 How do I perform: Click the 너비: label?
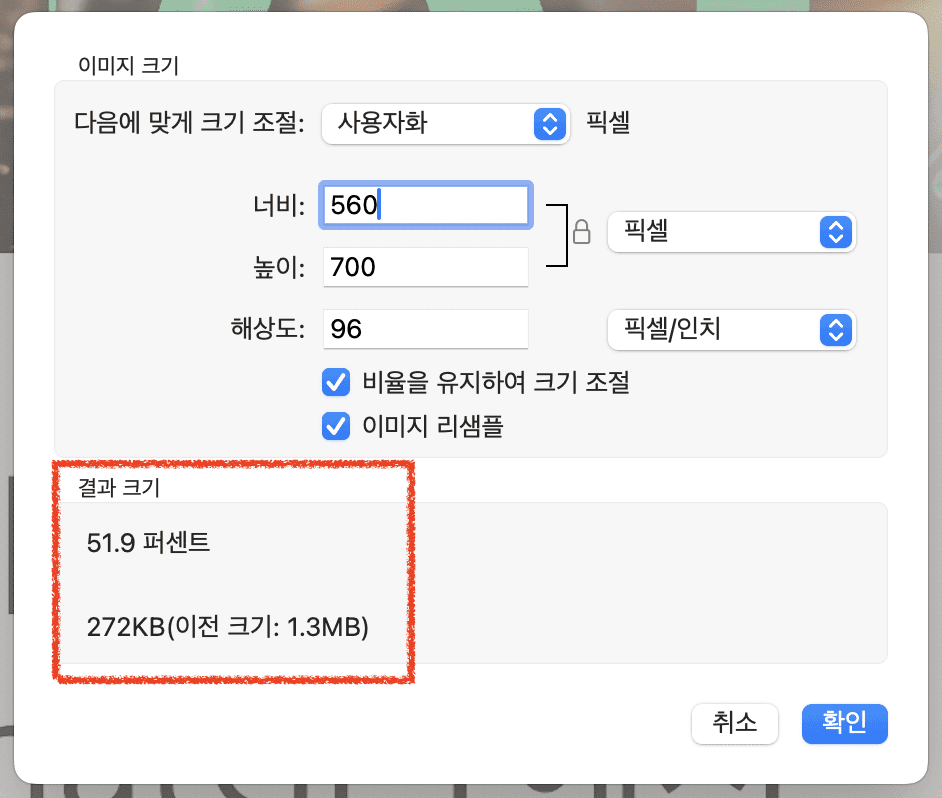[x=279, y=206]
